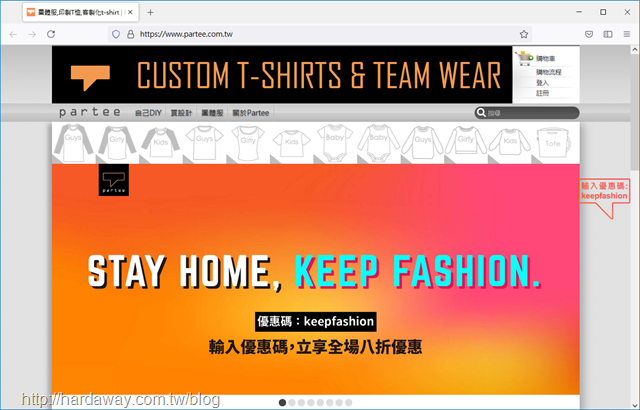Click the search magnifier icon
The height and width of the screenshot is (410, 640).
tap(481, 113)
